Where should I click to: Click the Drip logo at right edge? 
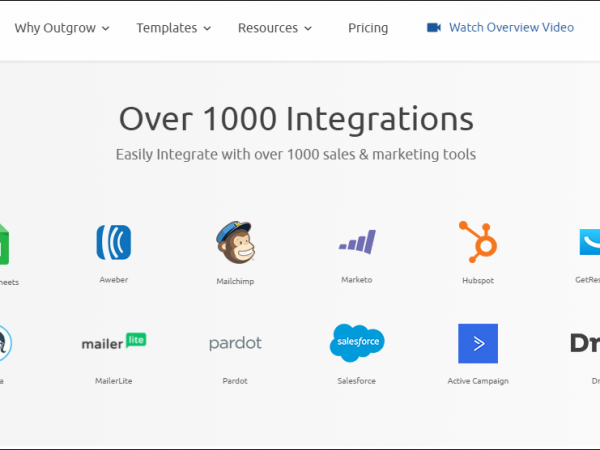point(586,343)
